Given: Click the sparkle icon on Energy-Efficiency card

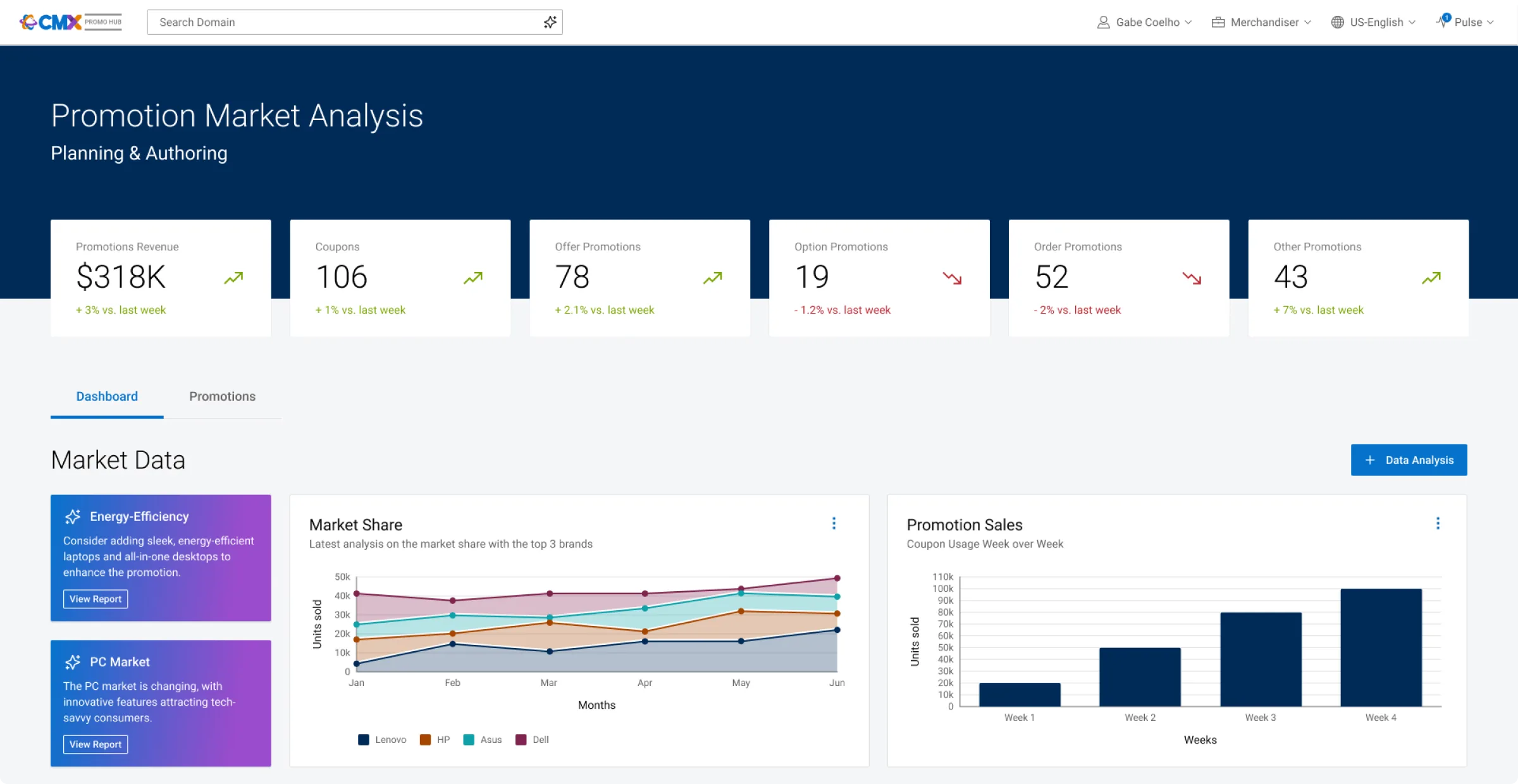Looking at the screenshot, I should (x=73, y=517).
